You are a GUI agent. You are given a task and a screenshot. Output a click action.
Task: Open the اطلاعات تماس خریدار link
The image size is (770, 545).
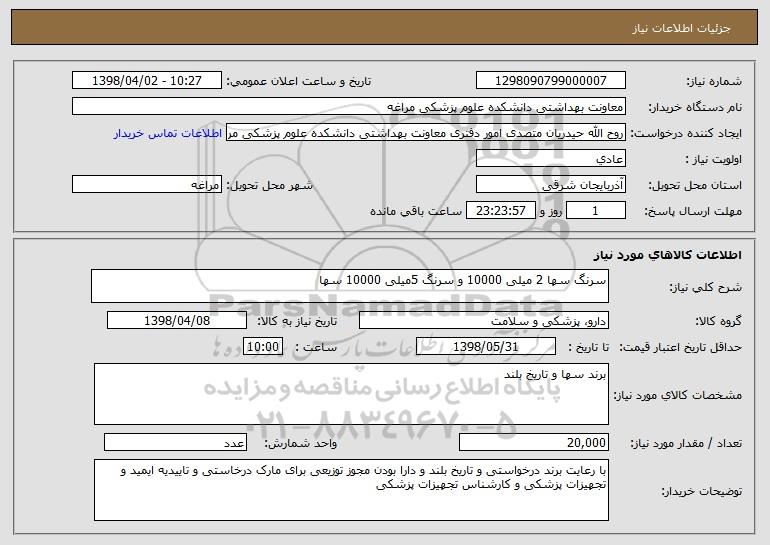(x=168, y=134)
